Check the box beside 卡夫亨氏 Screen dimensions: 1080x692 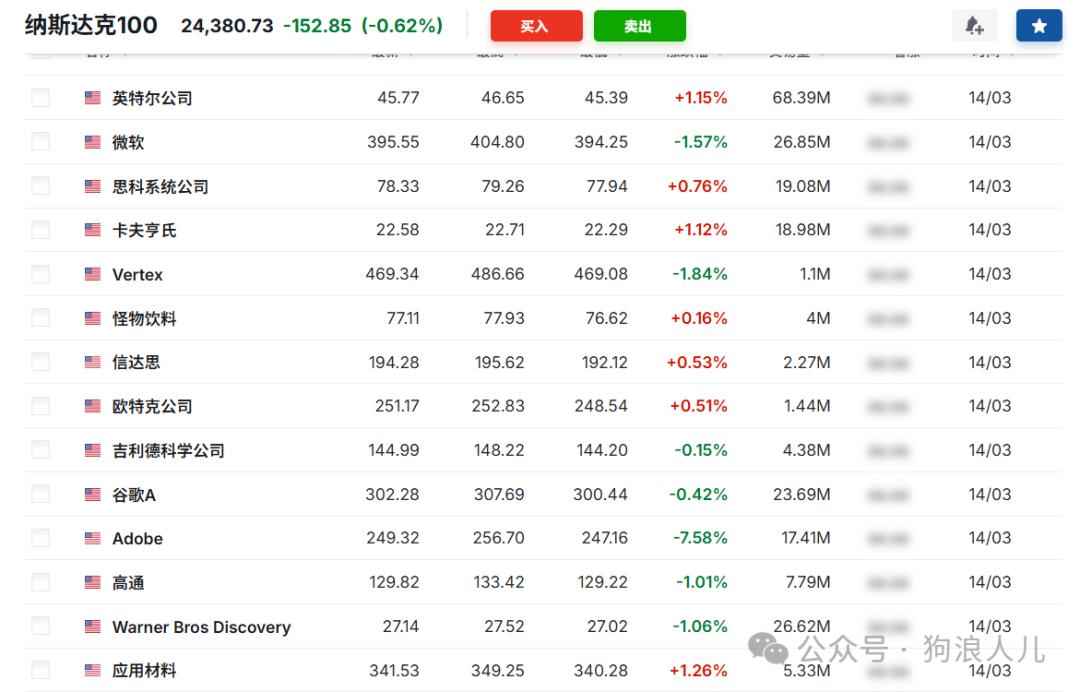click(x=41, y=230)
